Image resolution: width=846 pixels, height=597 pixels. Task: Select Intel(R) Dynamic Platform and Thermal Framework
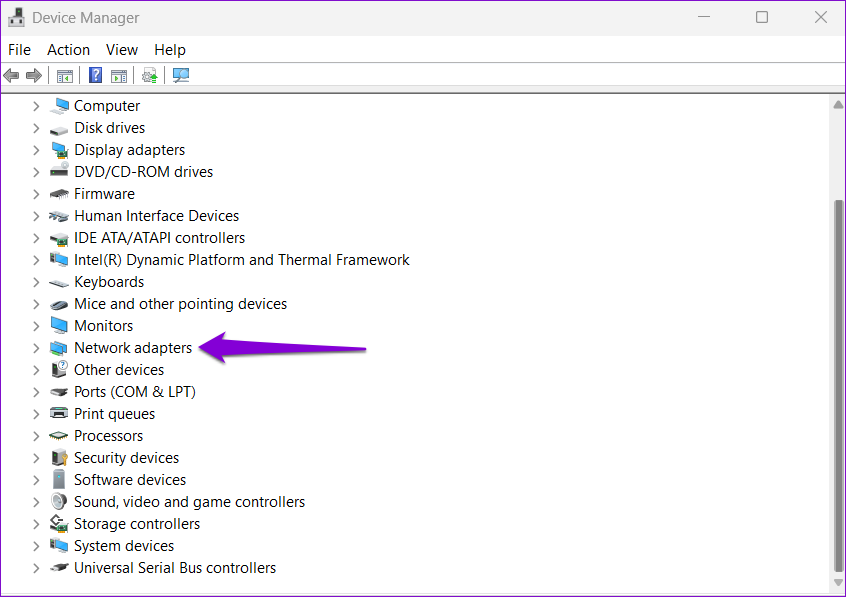242,260
